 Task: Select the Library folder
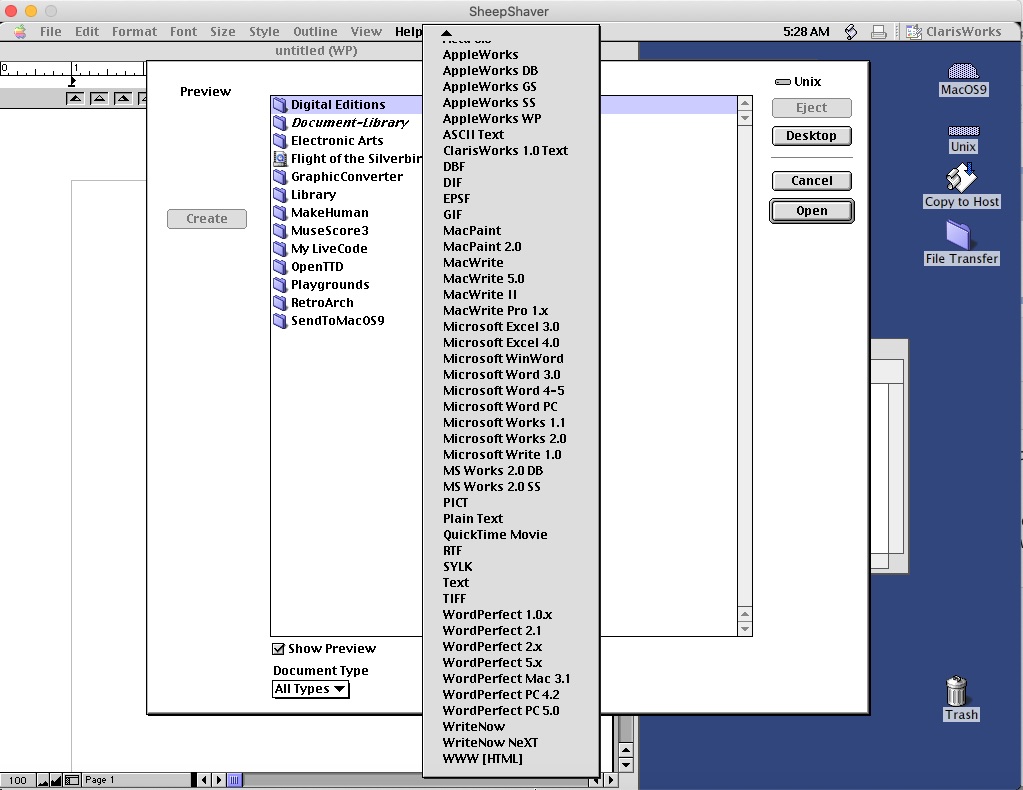[x=313, y=194]
